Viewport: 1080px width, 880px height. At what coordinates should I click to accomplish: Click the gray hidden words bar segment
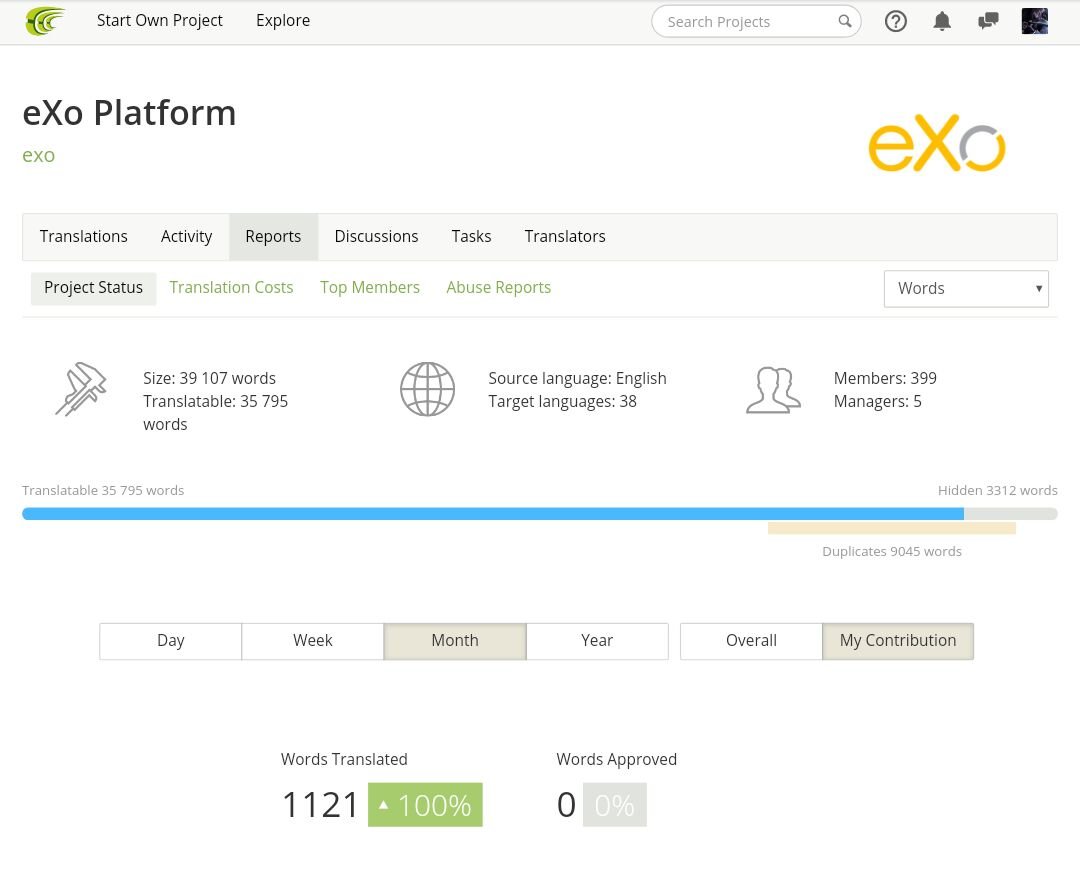(x=1010, y=514)
